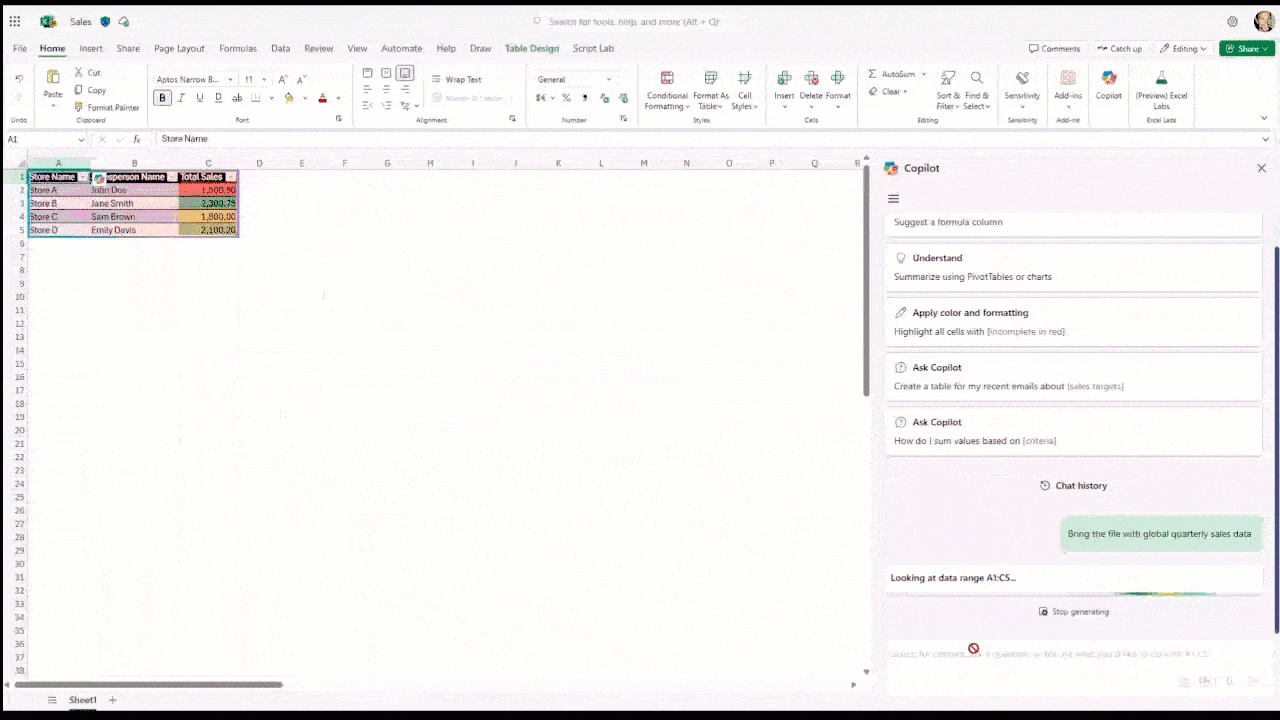Toggle Italic formatting button
The height and width of the screenshot is (720, 1280).
point(181,98)
